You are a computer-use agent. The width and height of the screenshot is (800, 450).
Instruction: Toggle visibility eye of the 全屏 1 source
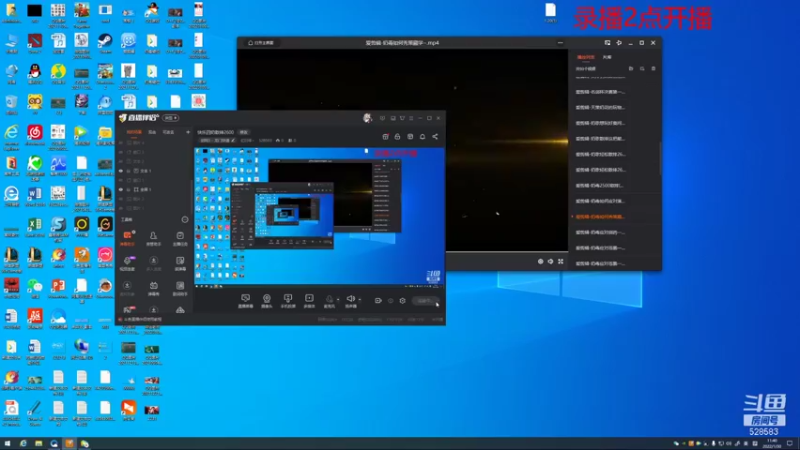(x=121, y=189)
